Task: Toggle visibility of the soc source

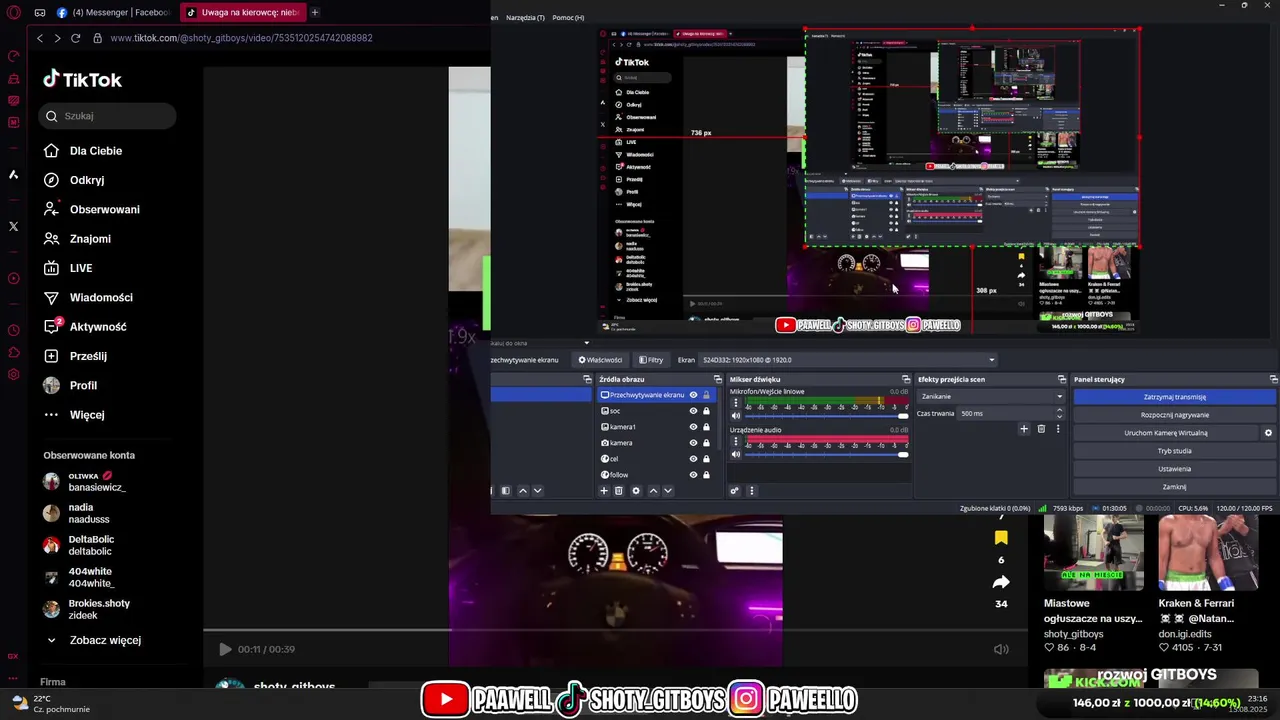Action: pyautogui.click(x=693, y=411)
